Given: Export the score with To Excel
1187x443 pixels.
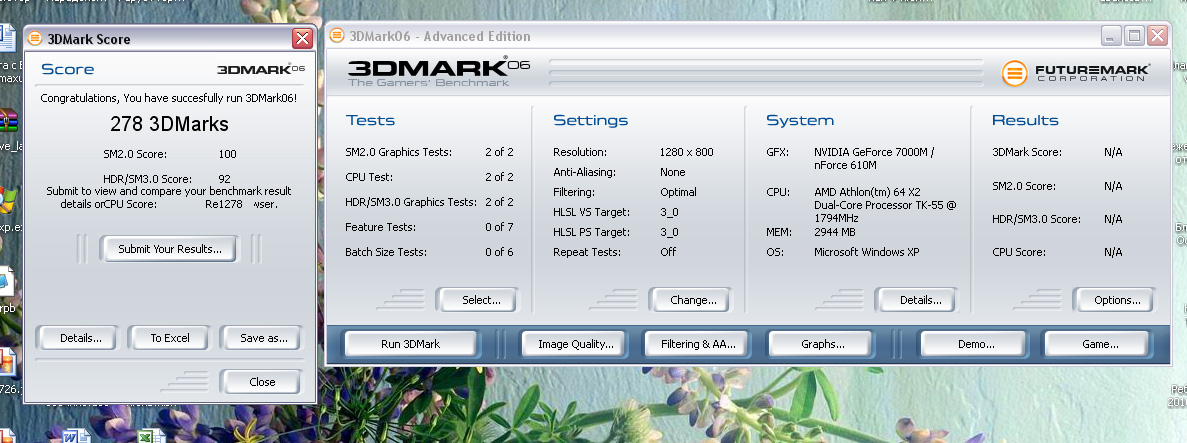Looking at the screenshot, I should tap(170, 338).
